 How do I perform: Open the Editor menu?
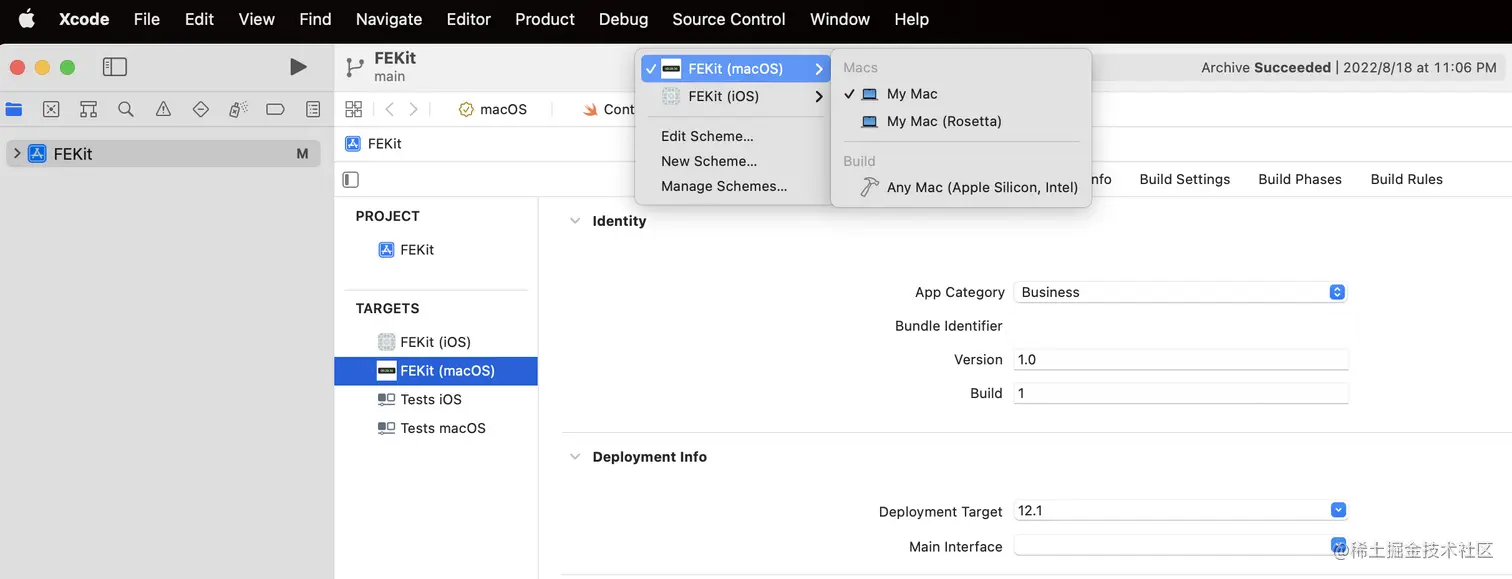[469, 19]
